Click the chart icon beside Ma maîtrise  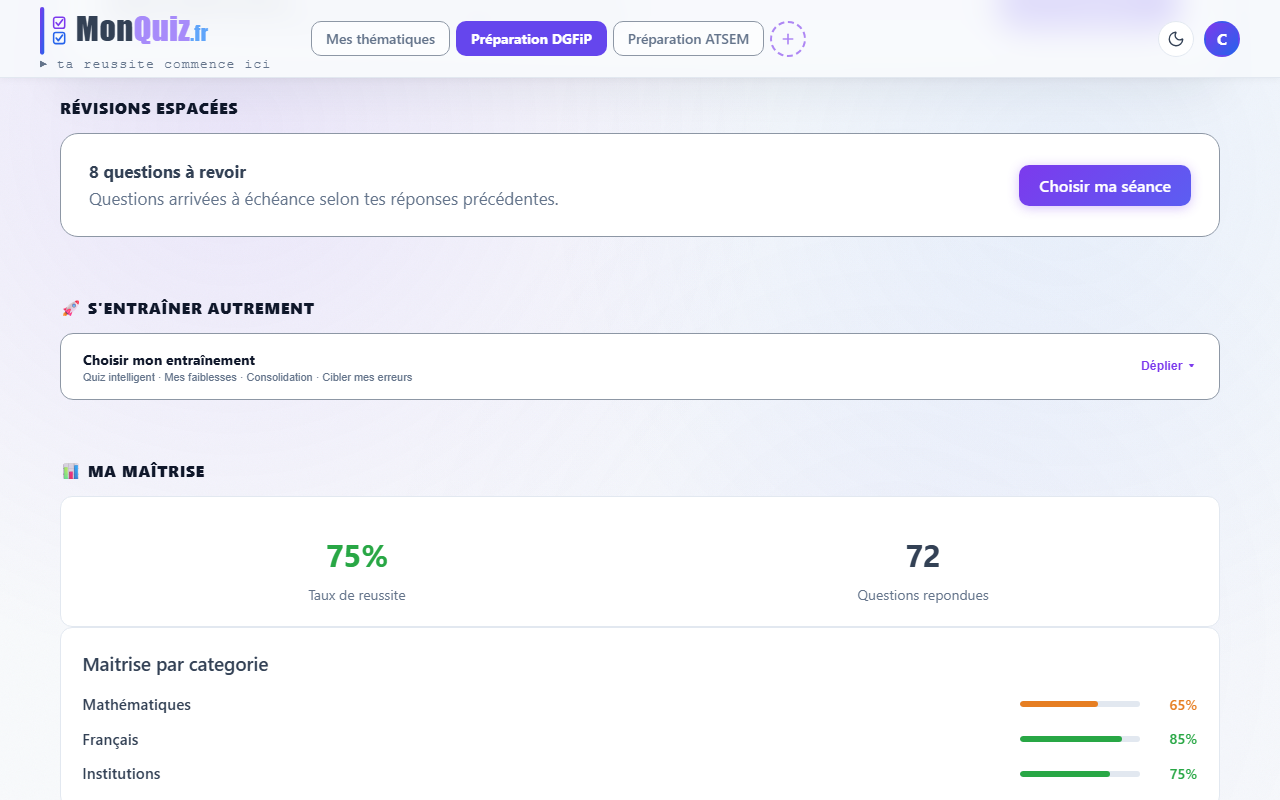click(71, 471)
